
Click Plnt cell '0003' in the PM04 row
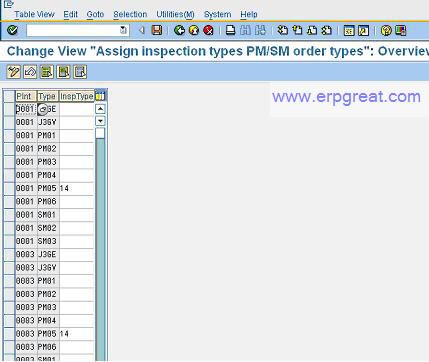coord(26,321)
